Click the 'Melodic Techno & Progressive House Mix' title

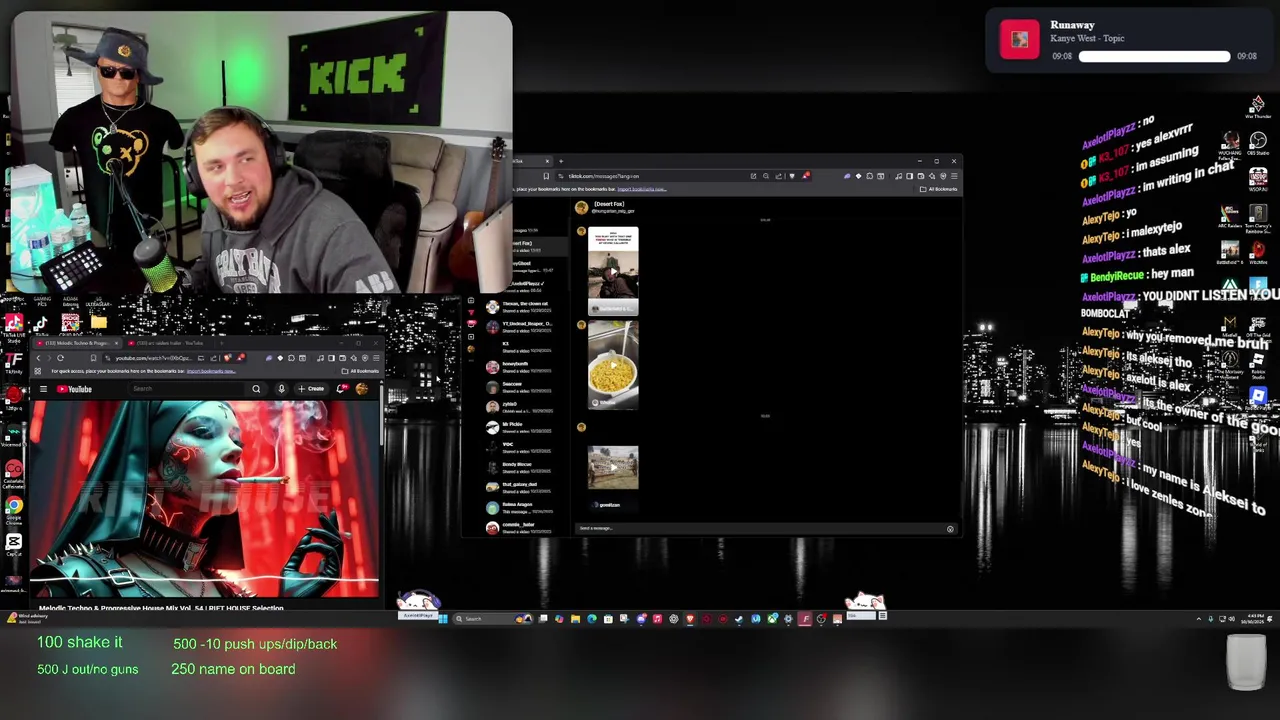[161, 608]
